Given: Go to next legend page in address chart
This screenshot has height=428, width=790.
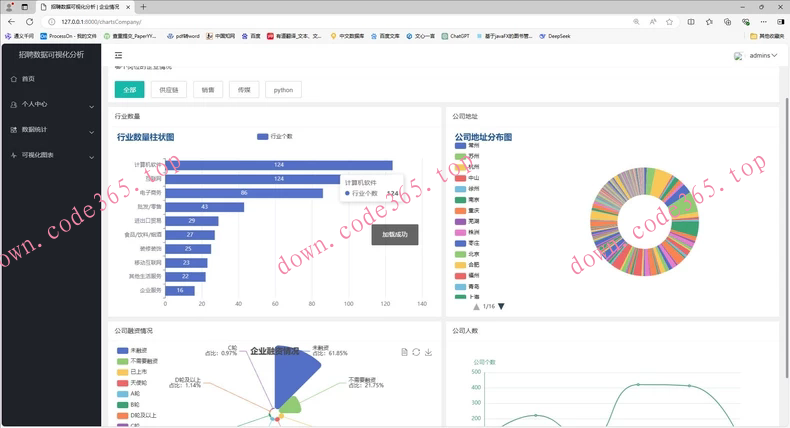Looking at the screenshot, I should point(502,307).
